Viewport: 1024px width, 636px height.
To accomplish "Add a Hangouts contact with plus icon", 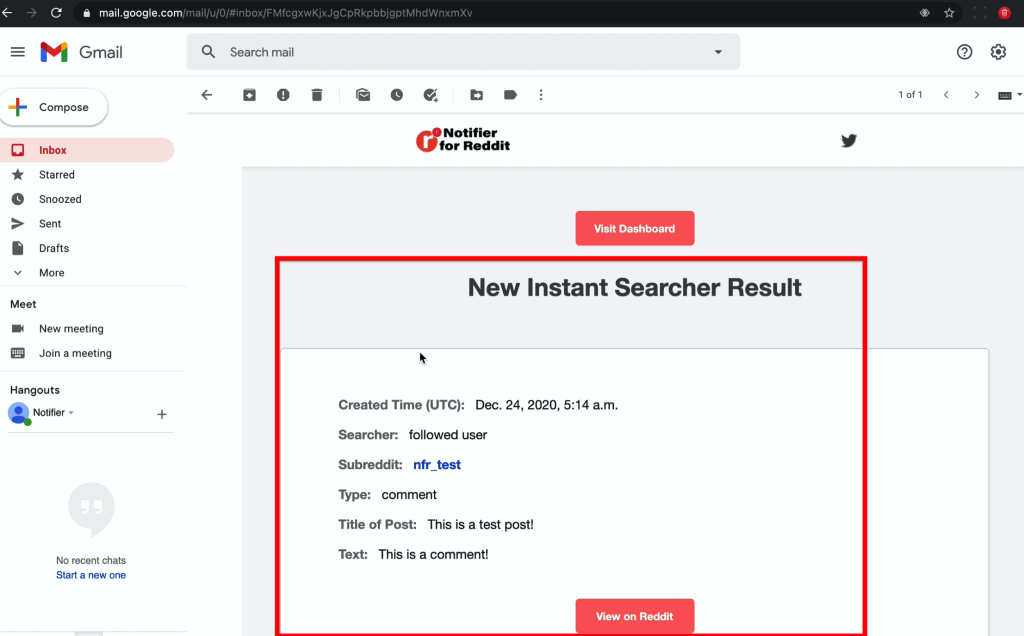I will tap(162, 414).
